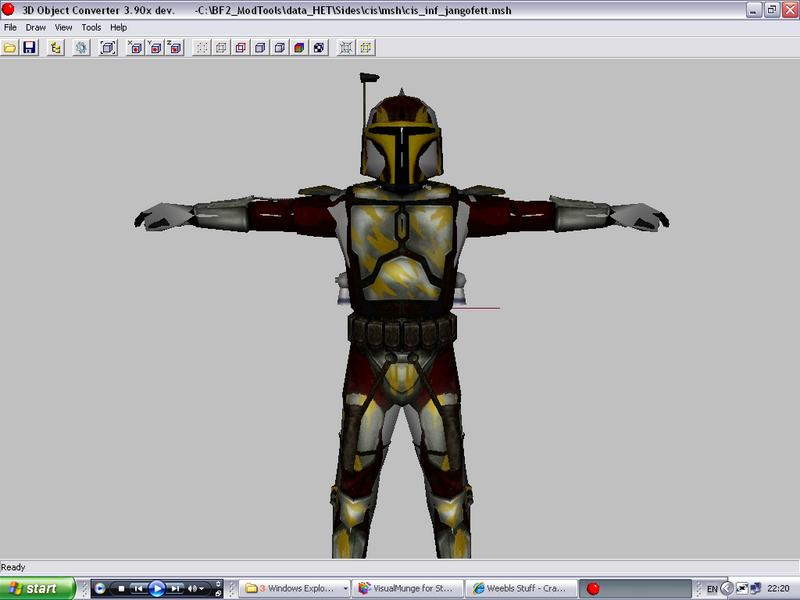
Task: Fit the model to view icon
Action: (108, 48)
